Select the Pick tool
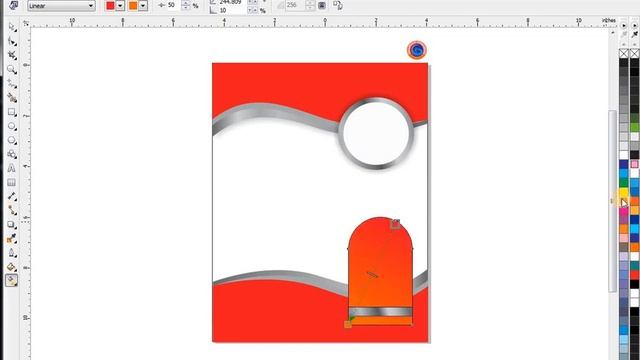The width and height of the screenshot is (640, 360). pos(12,27)
